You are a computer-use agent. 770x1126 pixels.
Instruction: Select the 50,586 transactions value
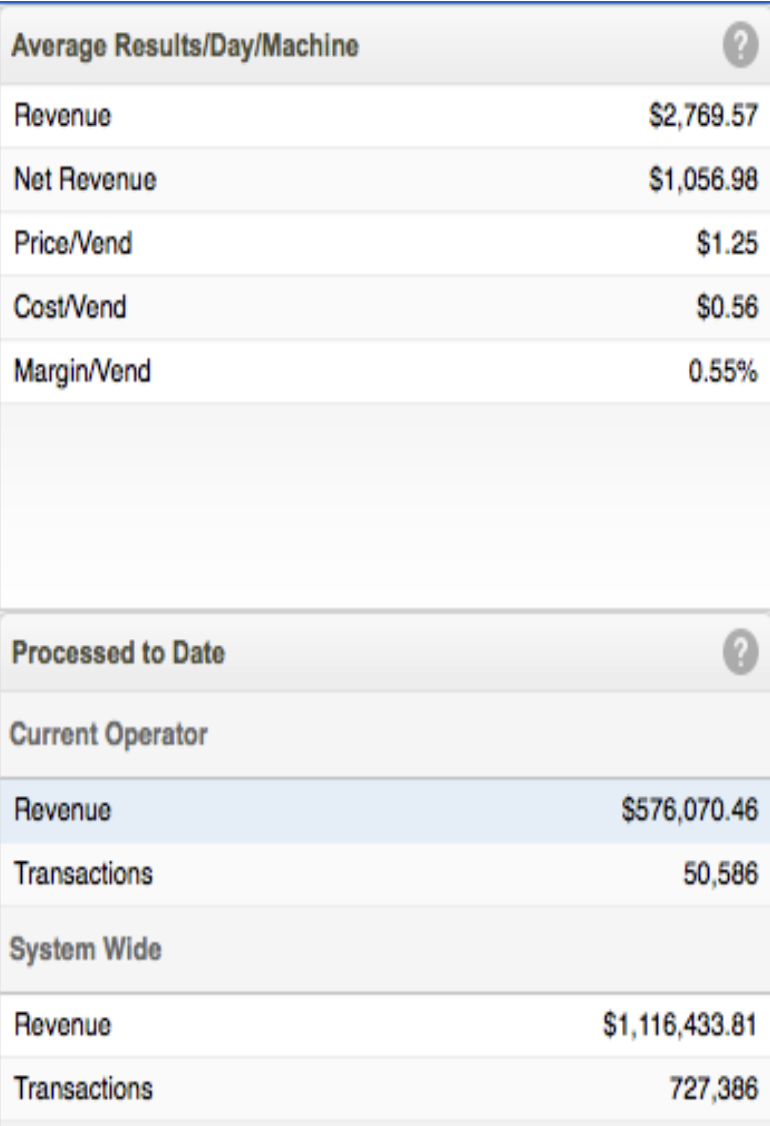click(x=720, y=874)
